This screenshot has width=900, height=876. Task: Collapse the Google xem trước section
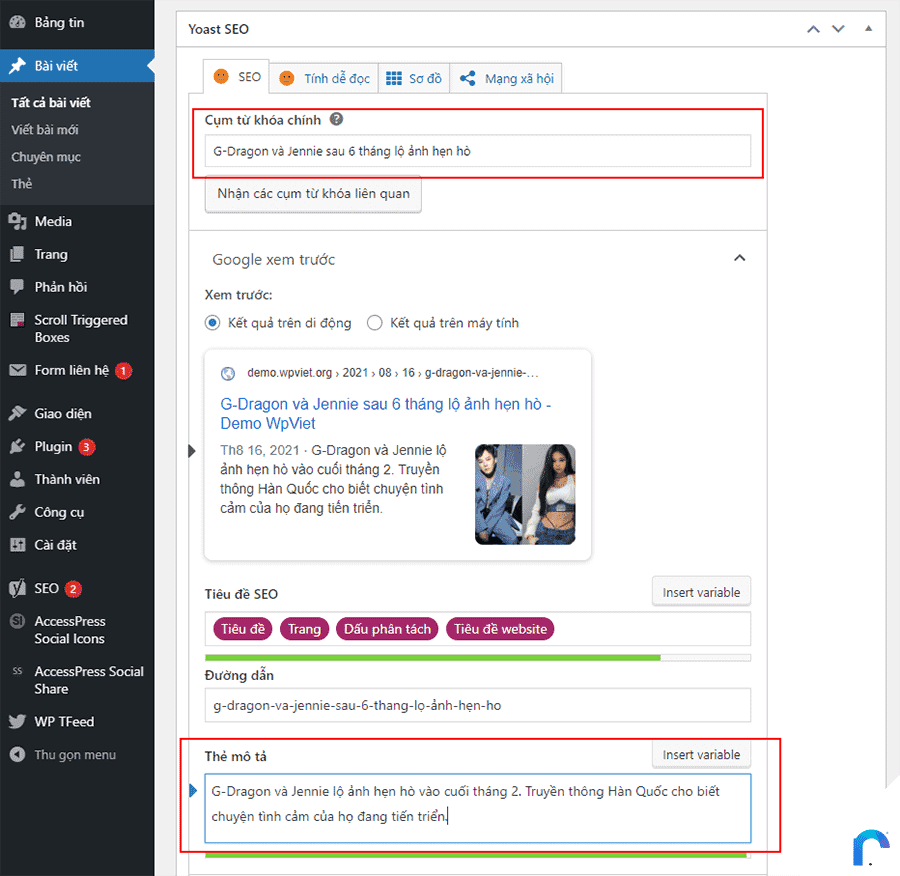click(740, 258)
